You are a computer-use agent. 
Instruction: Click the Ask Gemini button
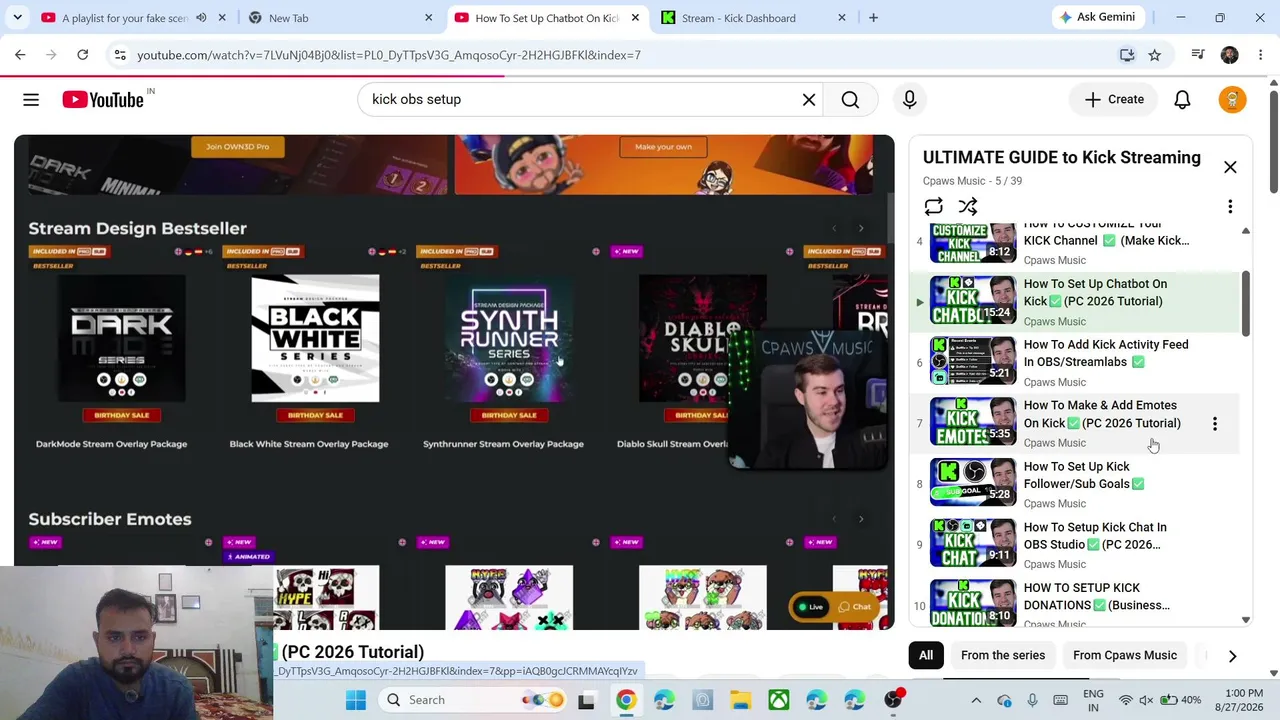click(x=1096, y=17)
